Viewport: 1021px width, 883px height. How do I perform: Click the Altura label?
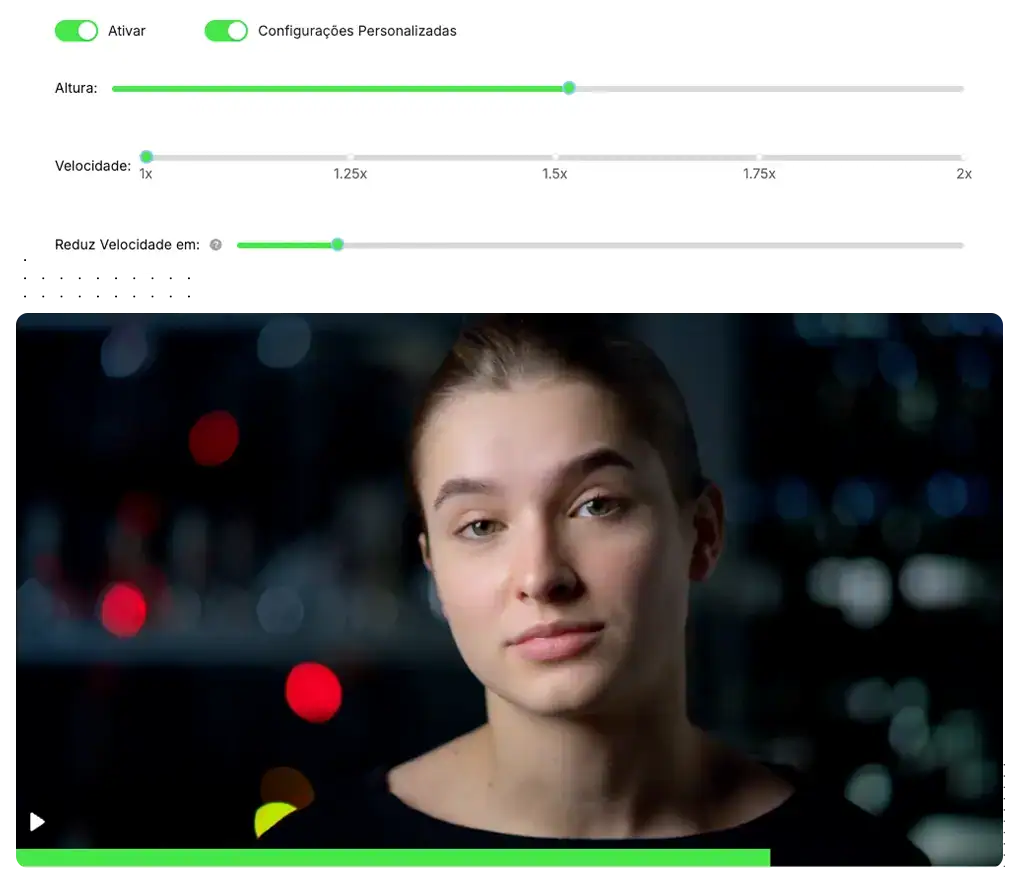tap(76, 88)
